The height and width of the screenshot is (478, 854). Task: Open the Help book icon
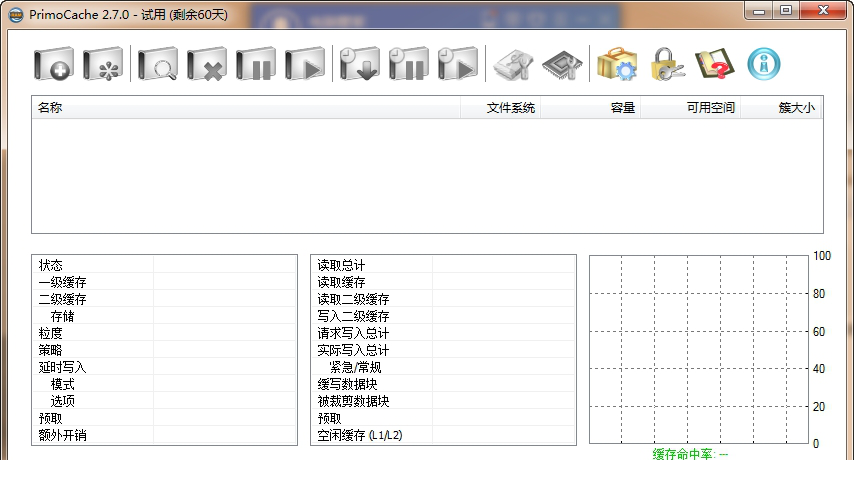(x=715, y=64)
